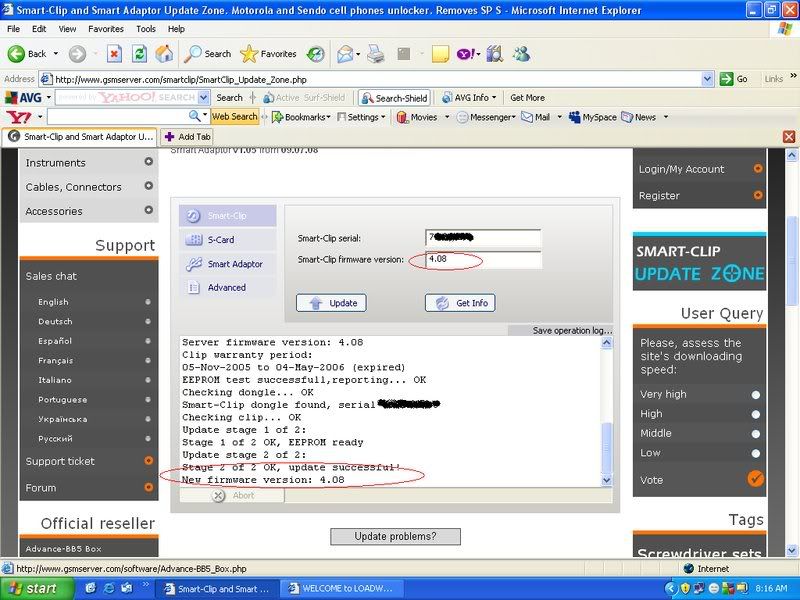Image resolution: width=800 pixels, height=600 pixels.
Task: Open the Bookmarks dropdown on Yahoo toolbar
Action: (329, 117)
